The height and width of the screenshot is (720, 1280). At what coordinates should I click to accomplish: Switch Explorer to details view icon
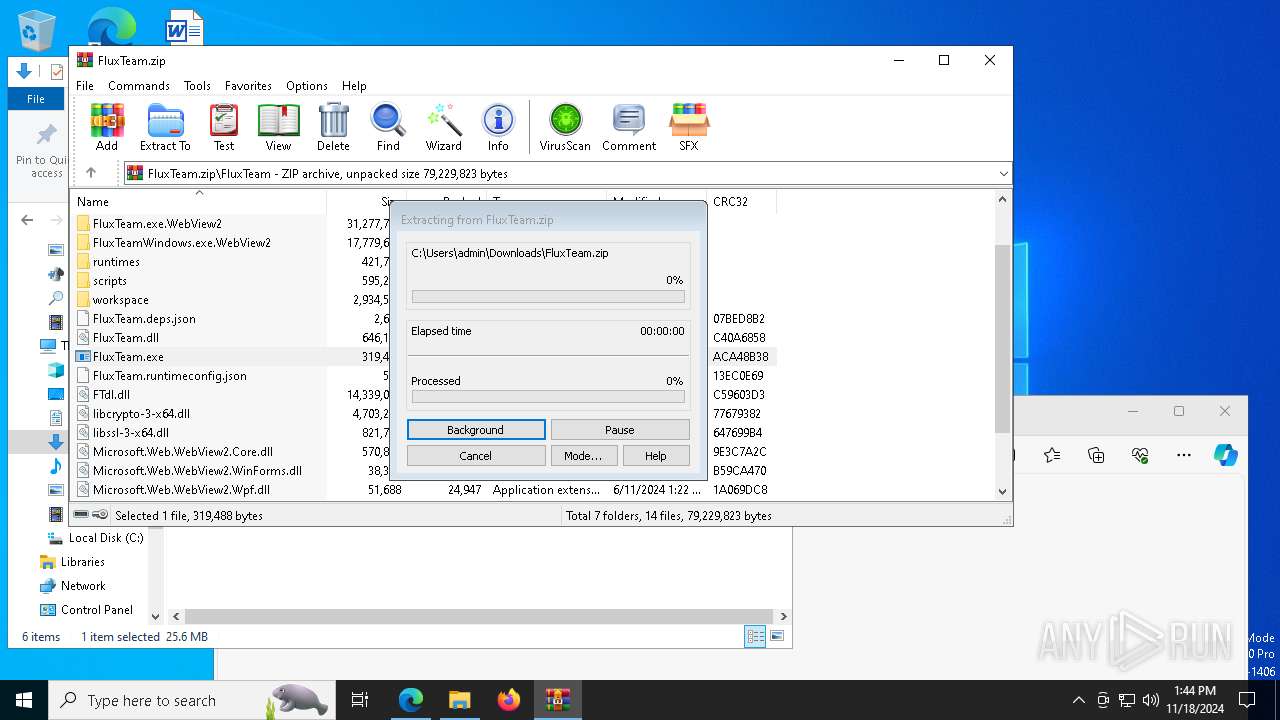[x=755, y=636]
